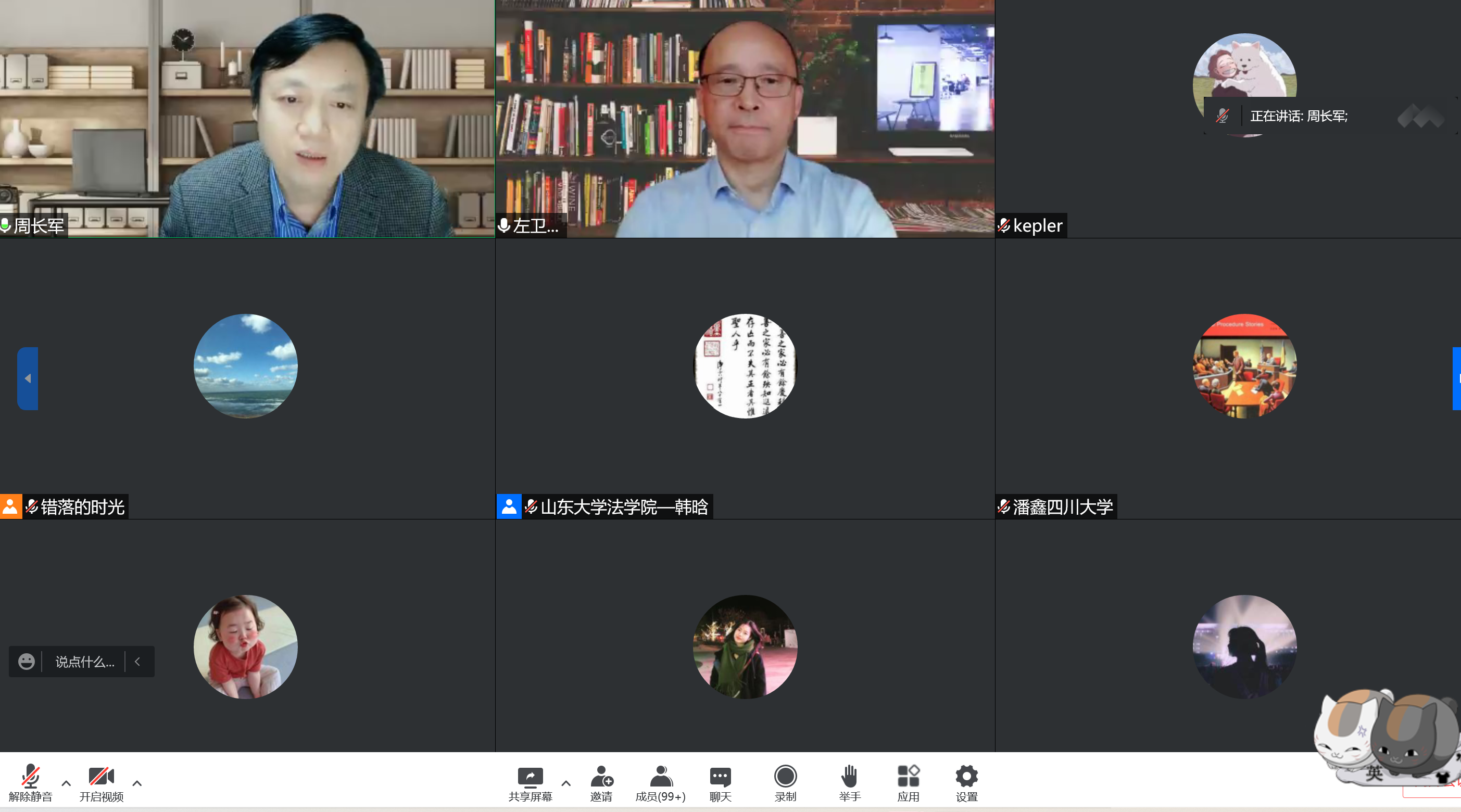Go to next page of participants

tap(1456, 378)
